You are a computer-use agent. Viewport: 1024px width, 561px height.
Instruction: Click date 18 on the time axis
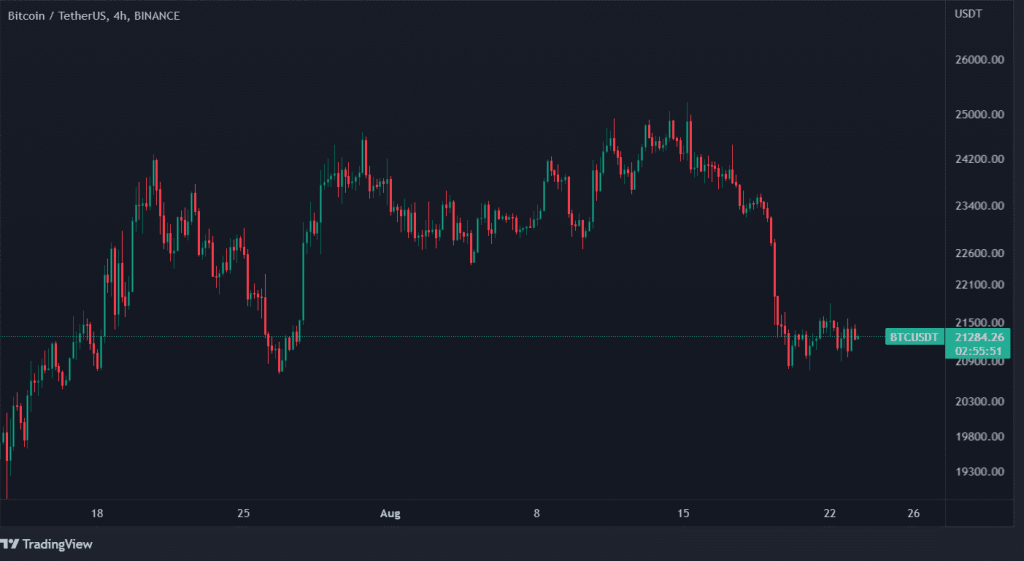[x=97, y=513]
